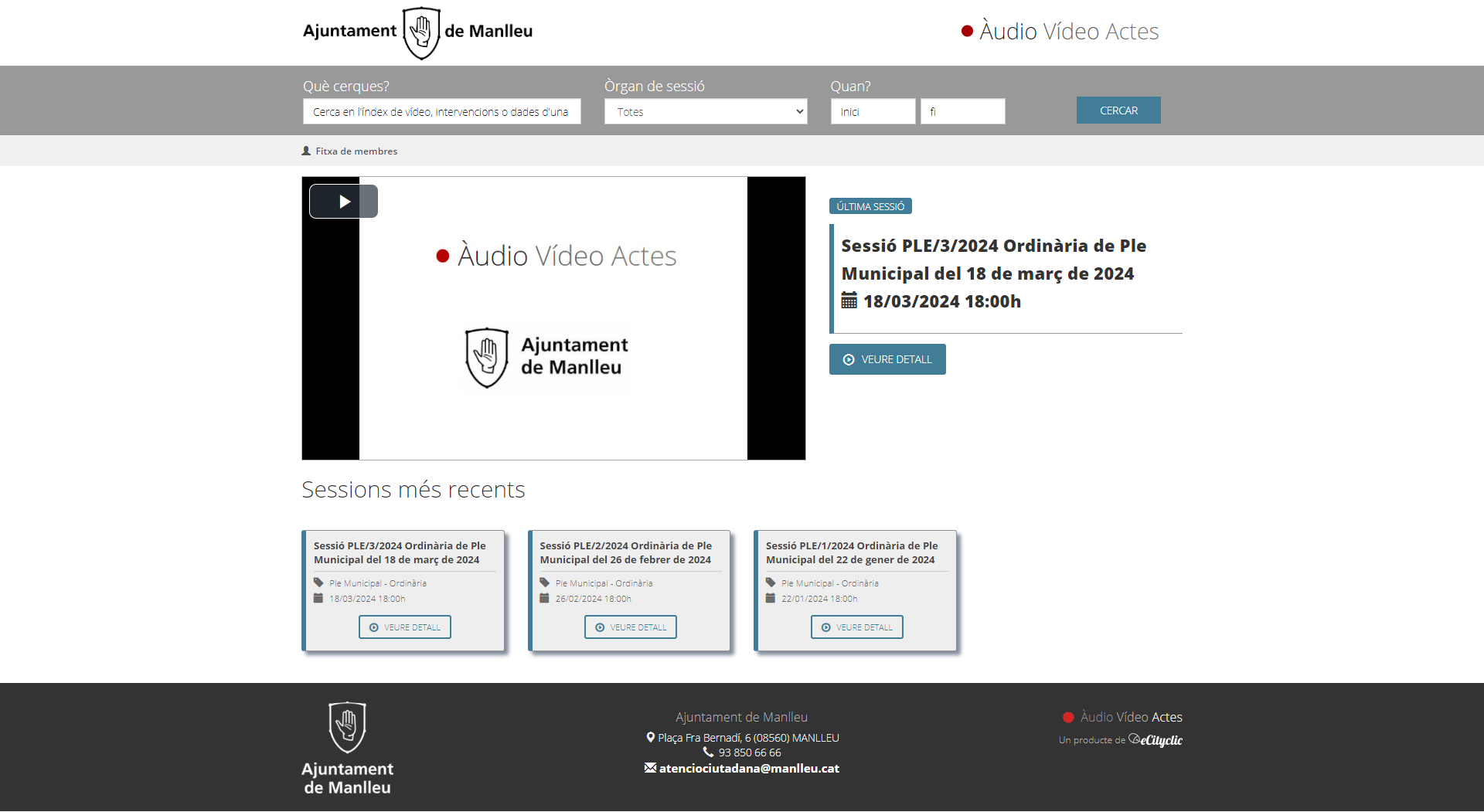Click calendar icon beside 22/01/2024 18:00h
1484x812 pixels.
(x=771, y=598)
